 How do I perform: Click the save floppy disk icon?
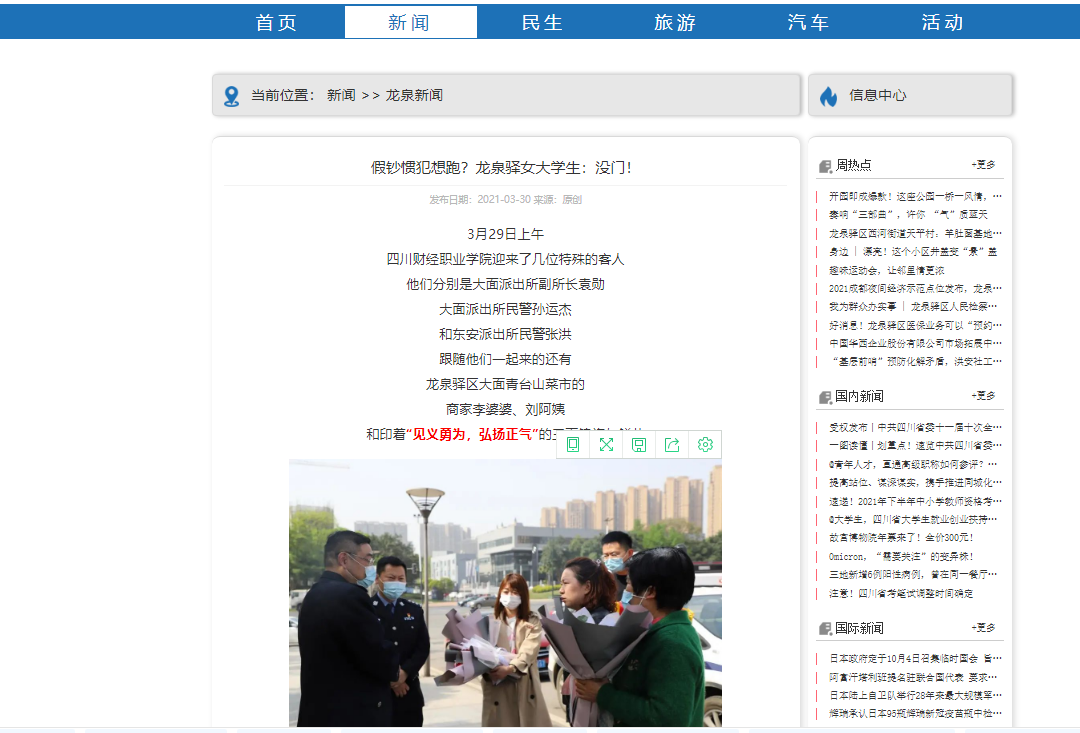coord(639,445)
